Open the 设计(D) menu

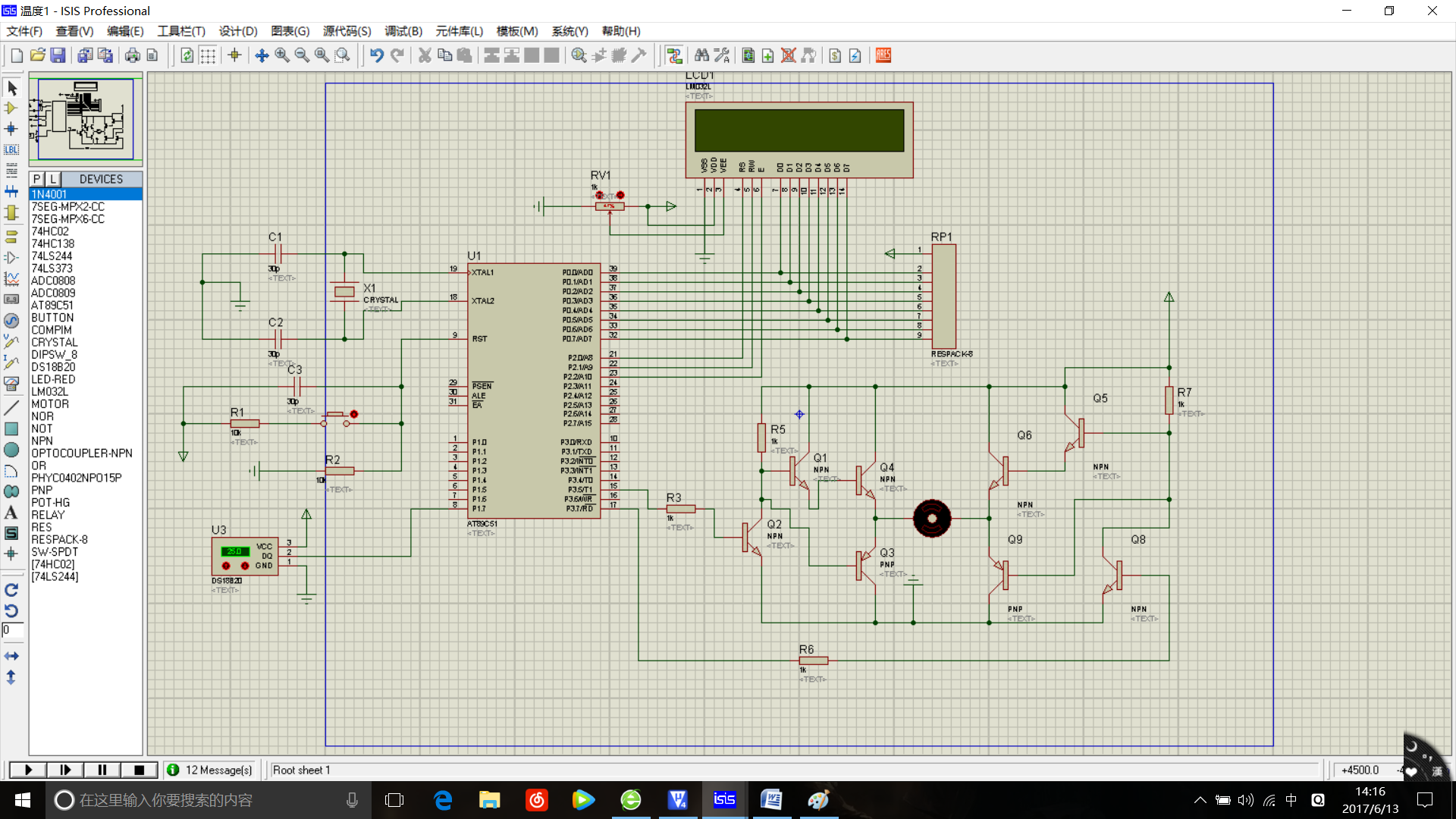pyautogui.click(x=238, y=31)
